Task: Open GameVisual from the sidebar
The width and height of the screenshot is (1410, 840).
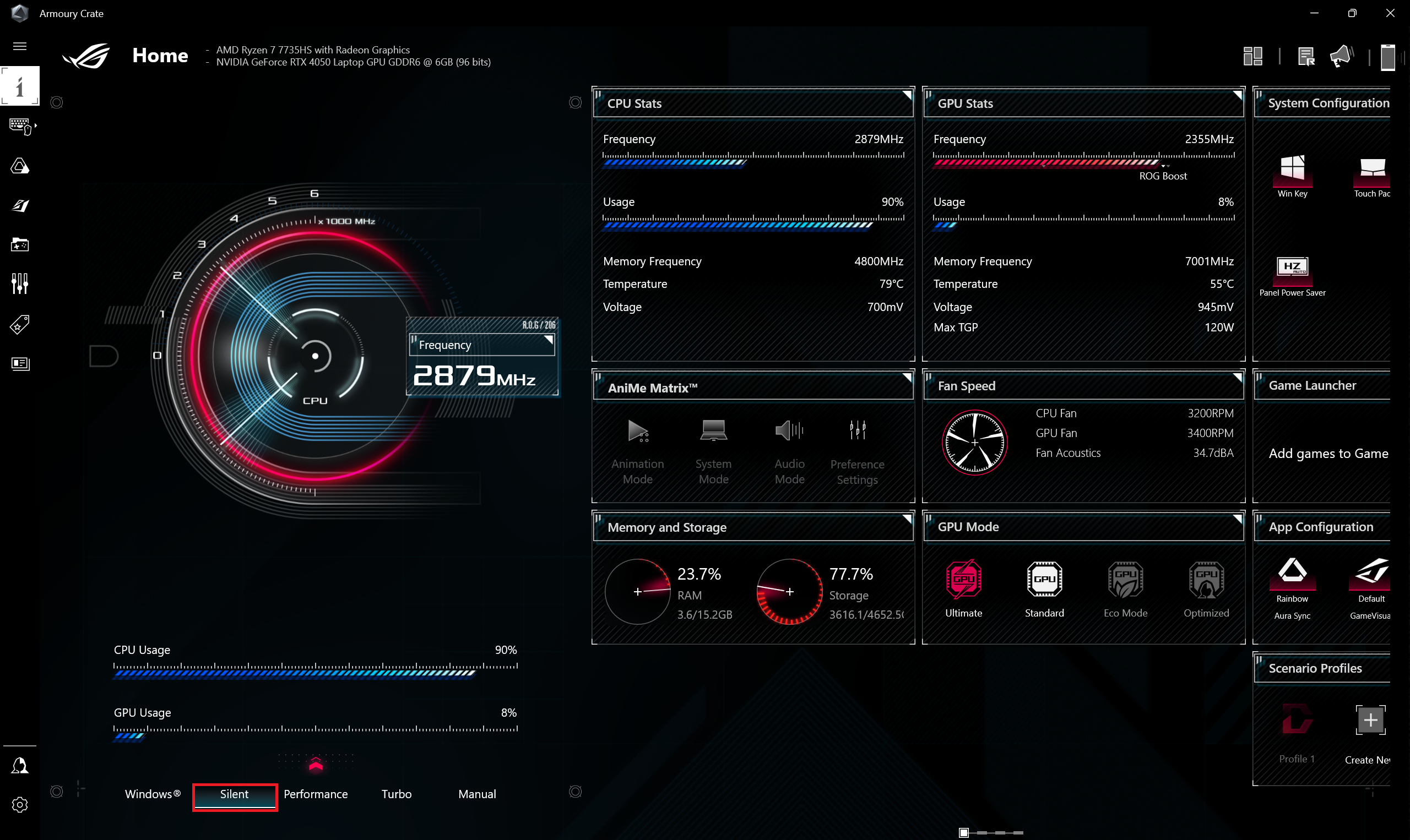Action: point(20,205)
